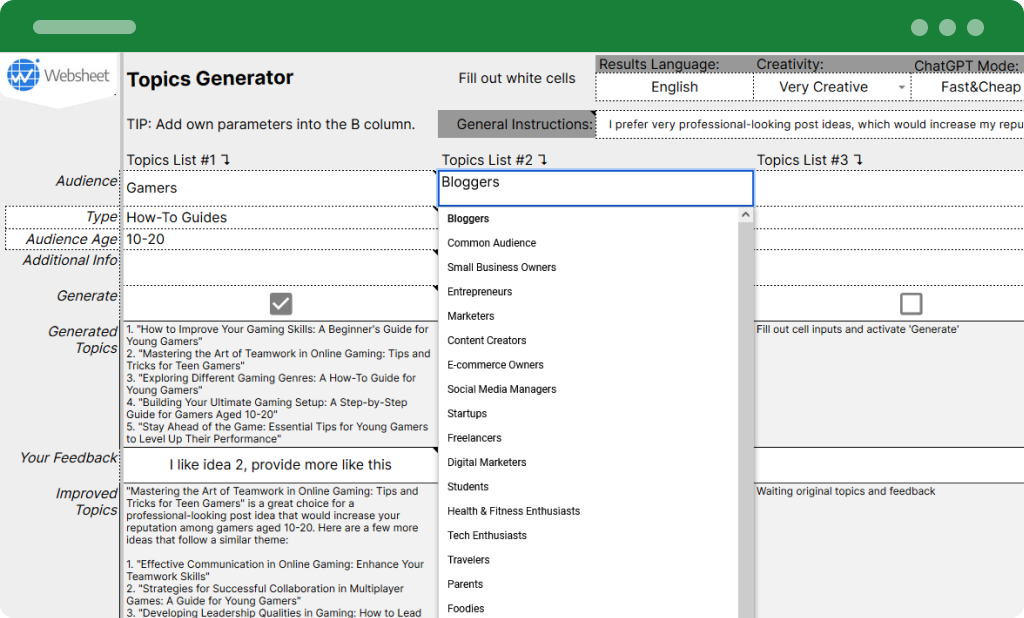Click the Audience cell under Topics List #3
This screenshot has width=1024, height=618.
click(889, 188)
